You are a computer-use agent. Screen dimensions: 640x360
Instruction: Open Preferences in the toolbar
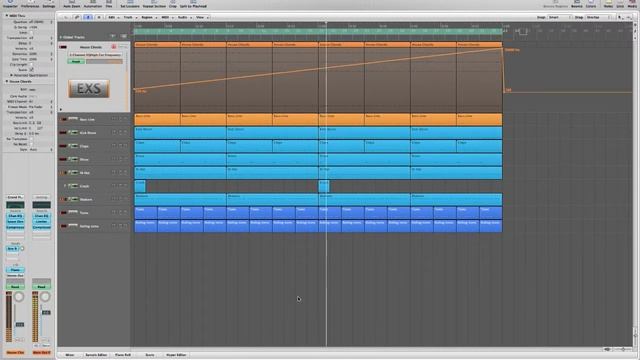pos(30,4)
